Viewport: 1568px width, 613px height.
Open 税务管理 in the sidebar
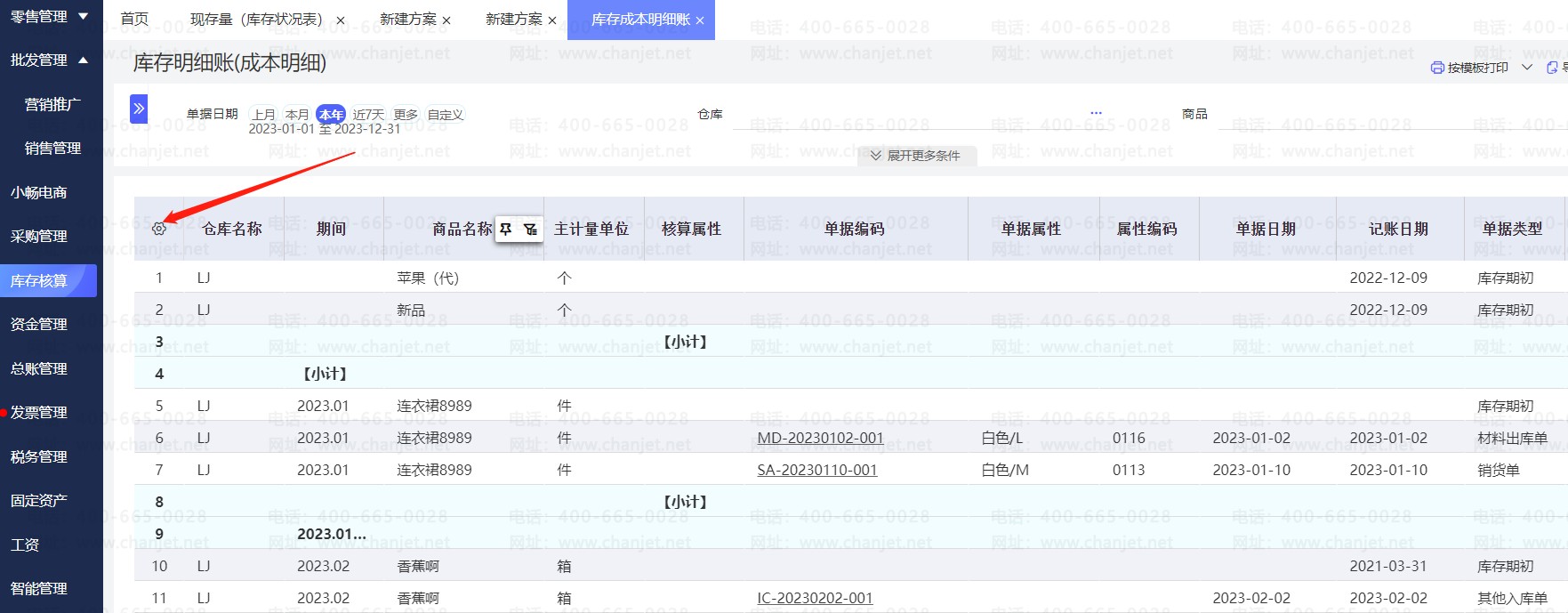[39, 456]
